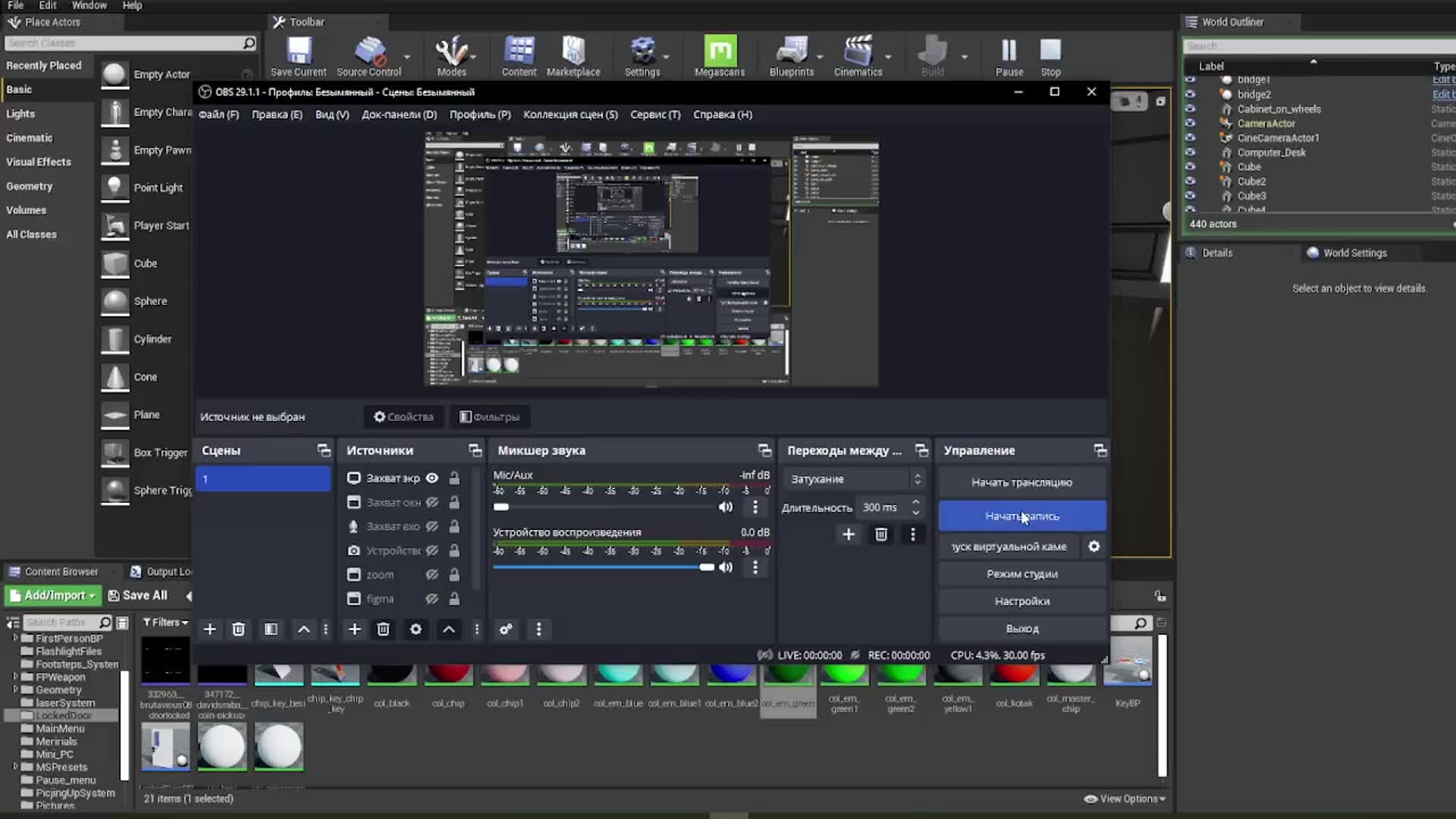Open OBS Настройки button
The width and height of the screenshot is (1456, 819).
[1021, 601]
